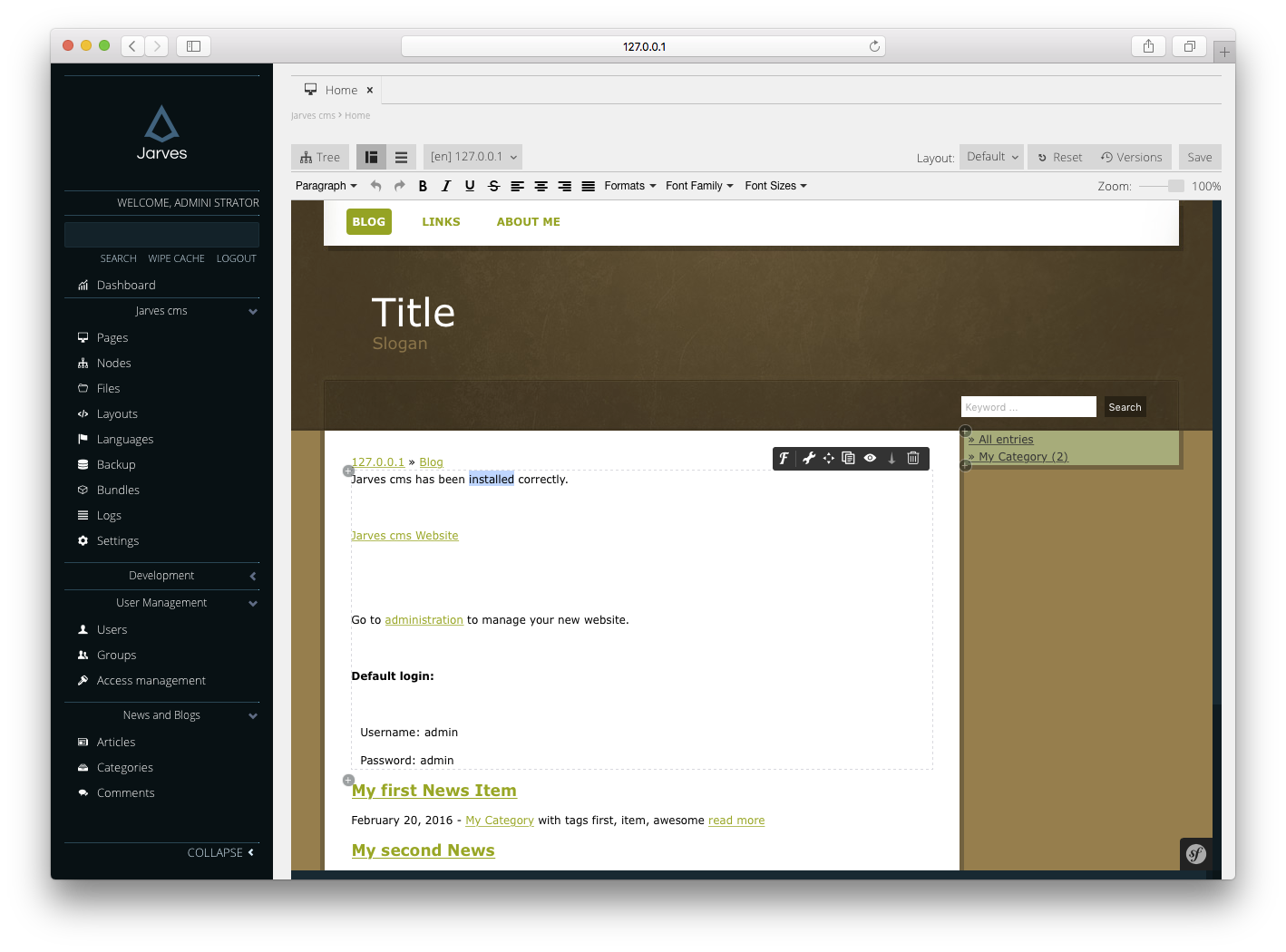The image size is (1286, 952).
Task: Open the Paragraph format dropdown
Action: point(326,186)
